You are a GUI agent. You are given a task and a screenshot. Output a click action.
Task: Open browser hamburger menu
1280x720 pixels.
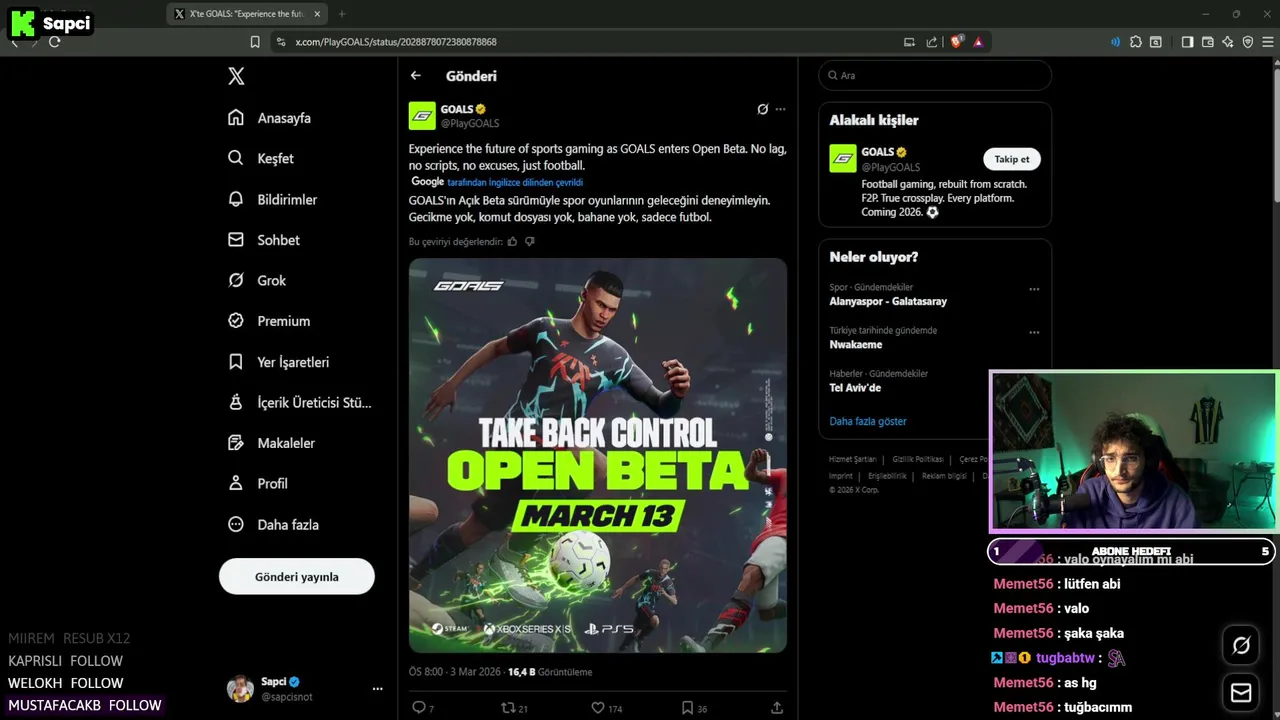click(1268, 42)
